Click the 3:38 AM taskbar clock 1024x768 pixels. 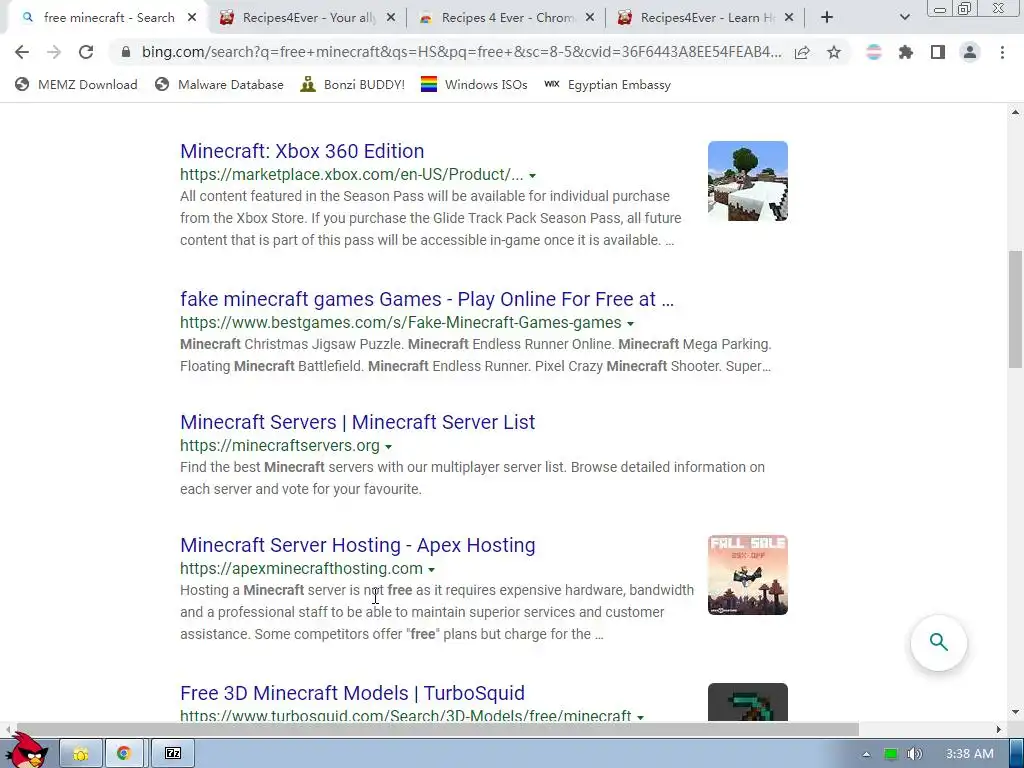(969, 754)
